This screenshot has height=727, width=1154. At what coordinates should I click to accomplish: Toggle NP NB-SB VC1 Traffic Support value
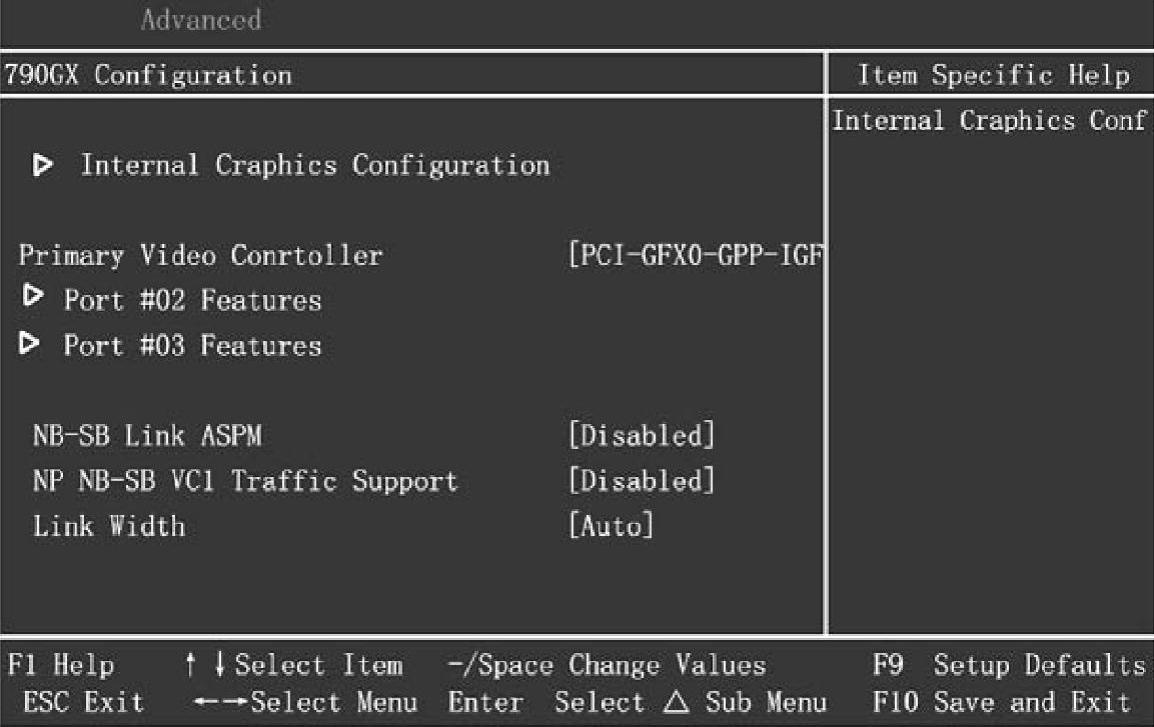click(x=641, y=481)
